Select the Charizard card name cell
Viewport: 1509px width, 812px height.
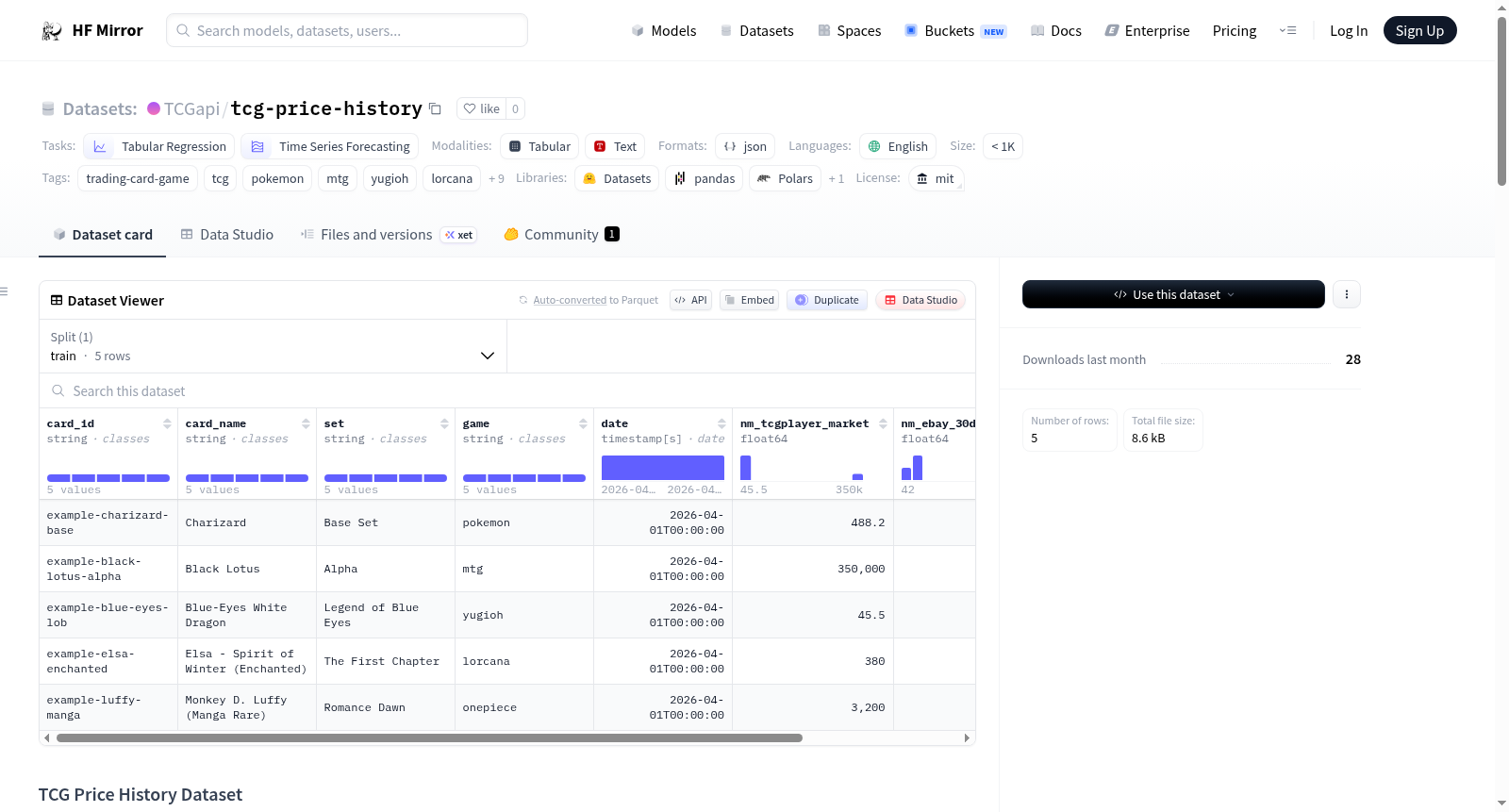(x=247, y=522)
